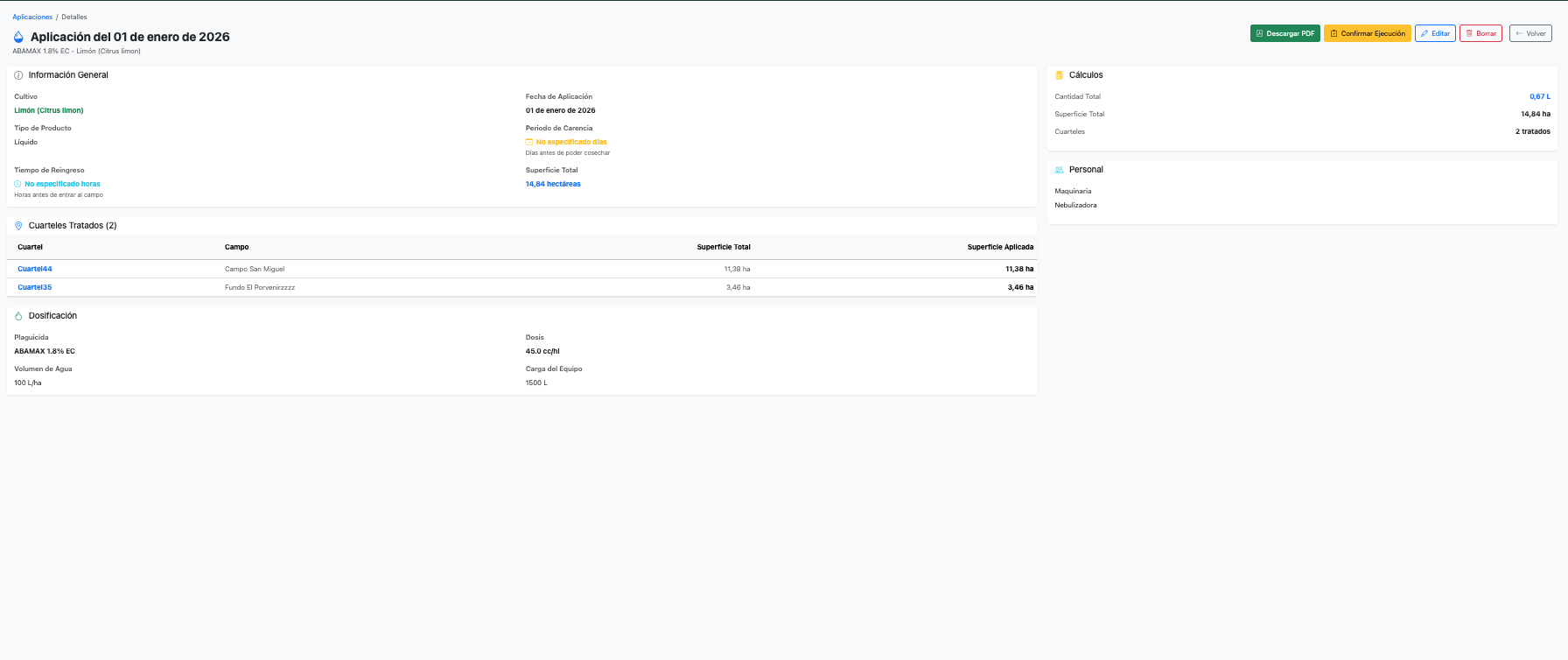Open the Cuartel35 link
The width and height of the screenshot is (1568, 660).
pos(35,287)
